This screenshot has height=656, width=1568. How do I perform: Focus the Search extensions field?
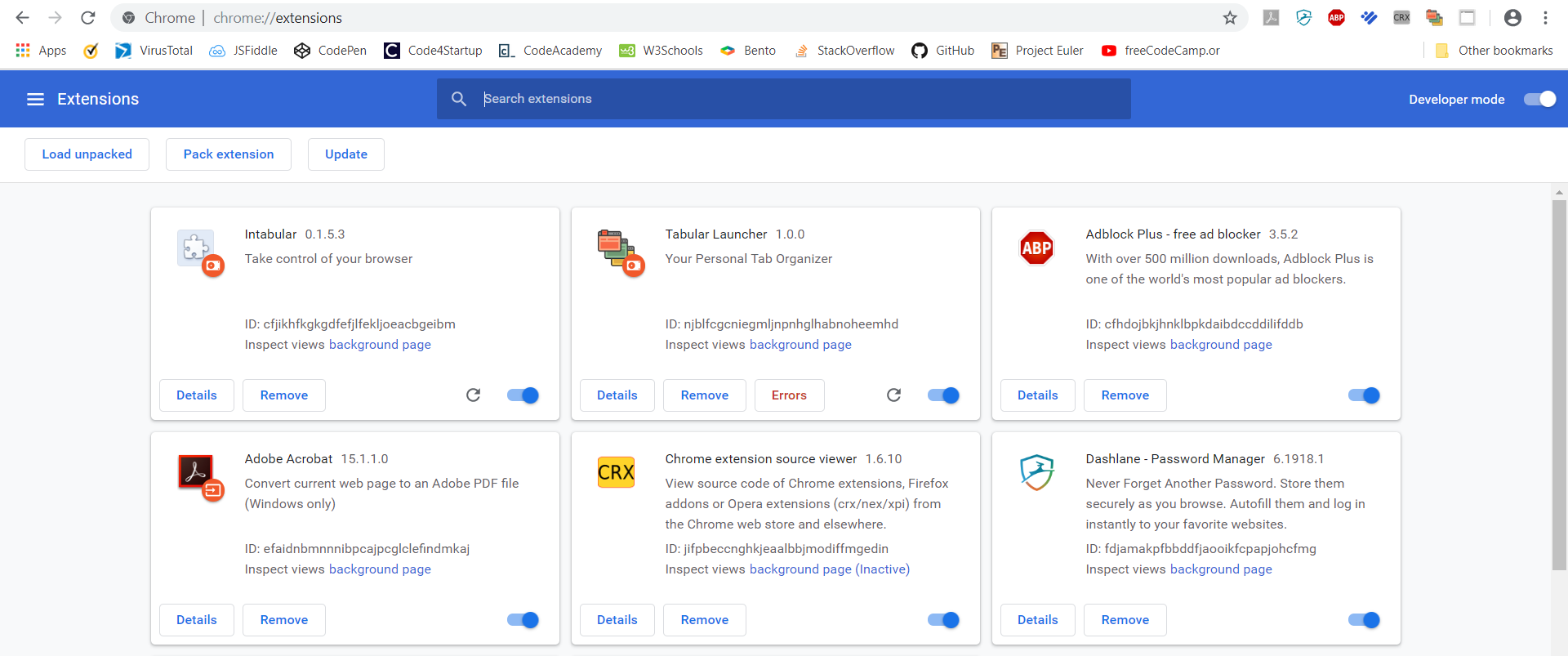point(784,99)
